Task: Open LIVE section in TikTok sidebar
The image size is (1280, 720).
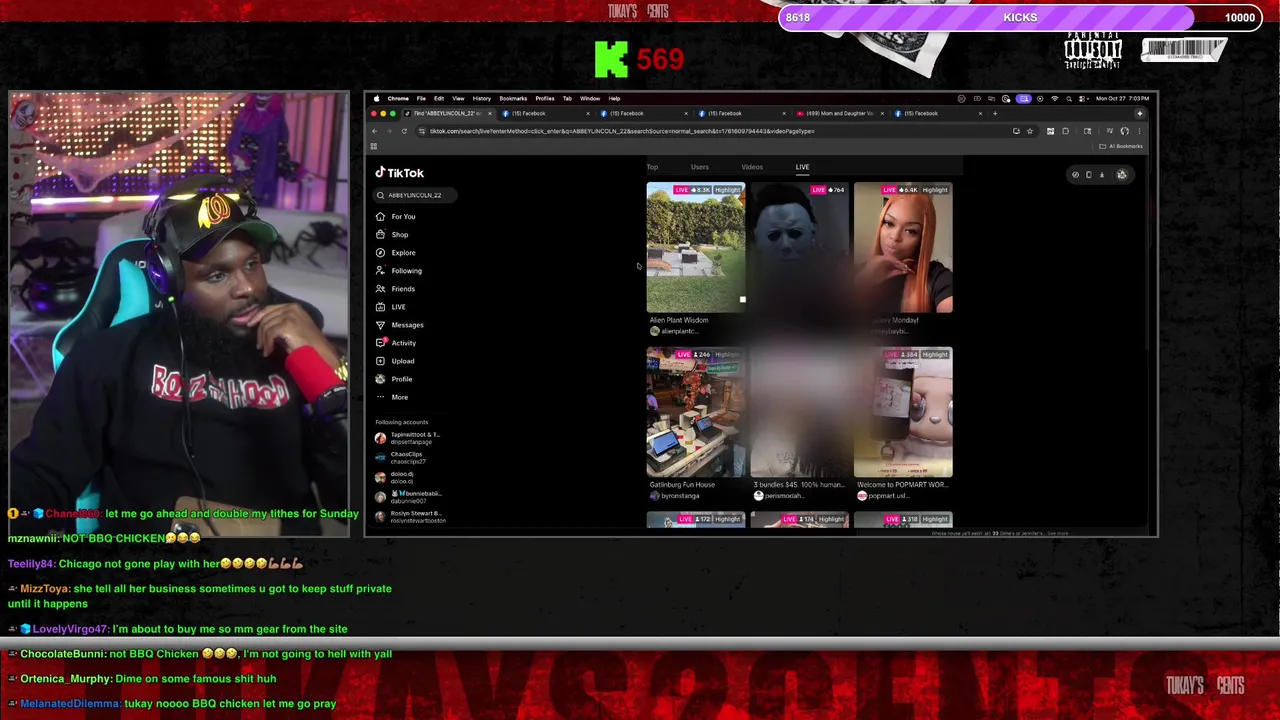Action: pyautogui.click(x=391, y=306)
